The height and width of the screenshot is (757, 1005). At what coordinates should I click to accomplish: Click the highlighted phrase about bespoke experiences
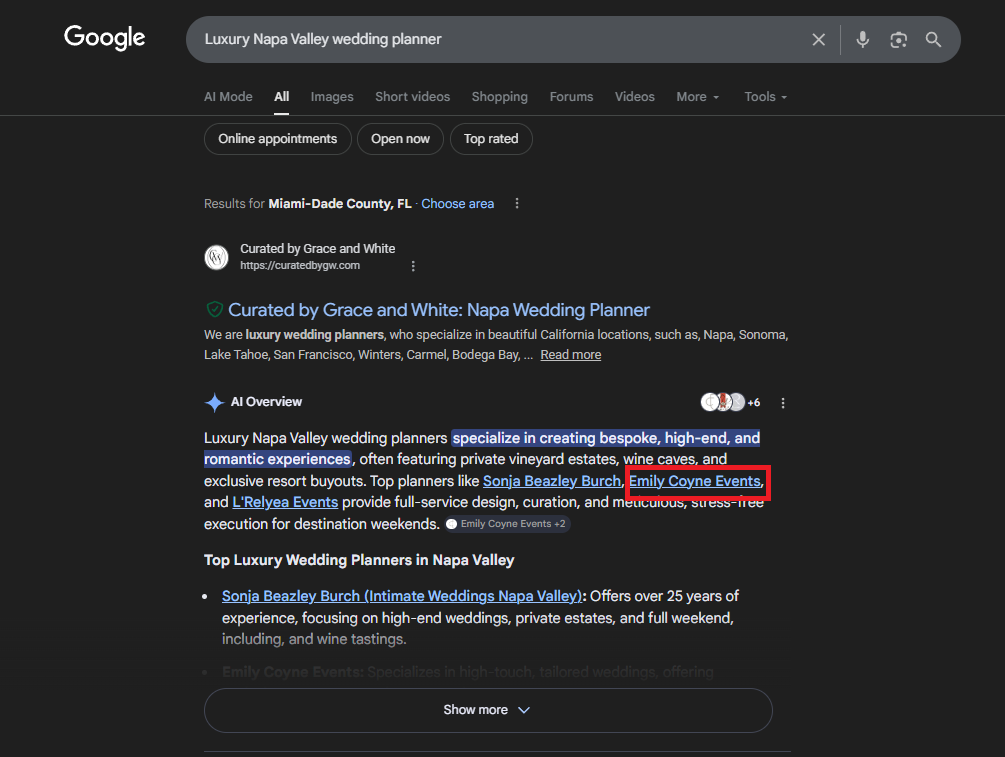point(482,449)
